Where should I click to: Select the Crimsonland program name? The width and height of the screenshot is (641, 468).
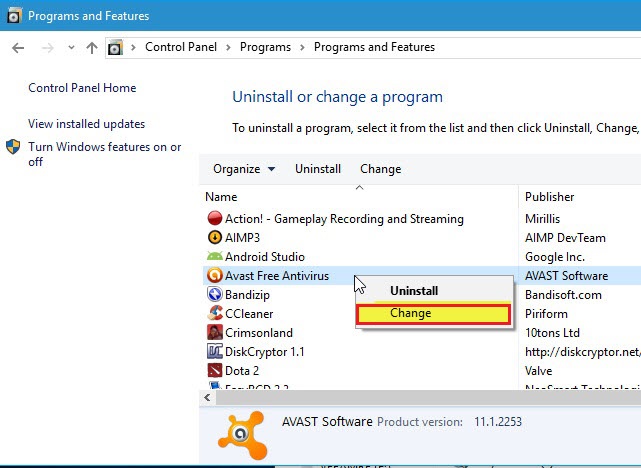tap(259, 333)
